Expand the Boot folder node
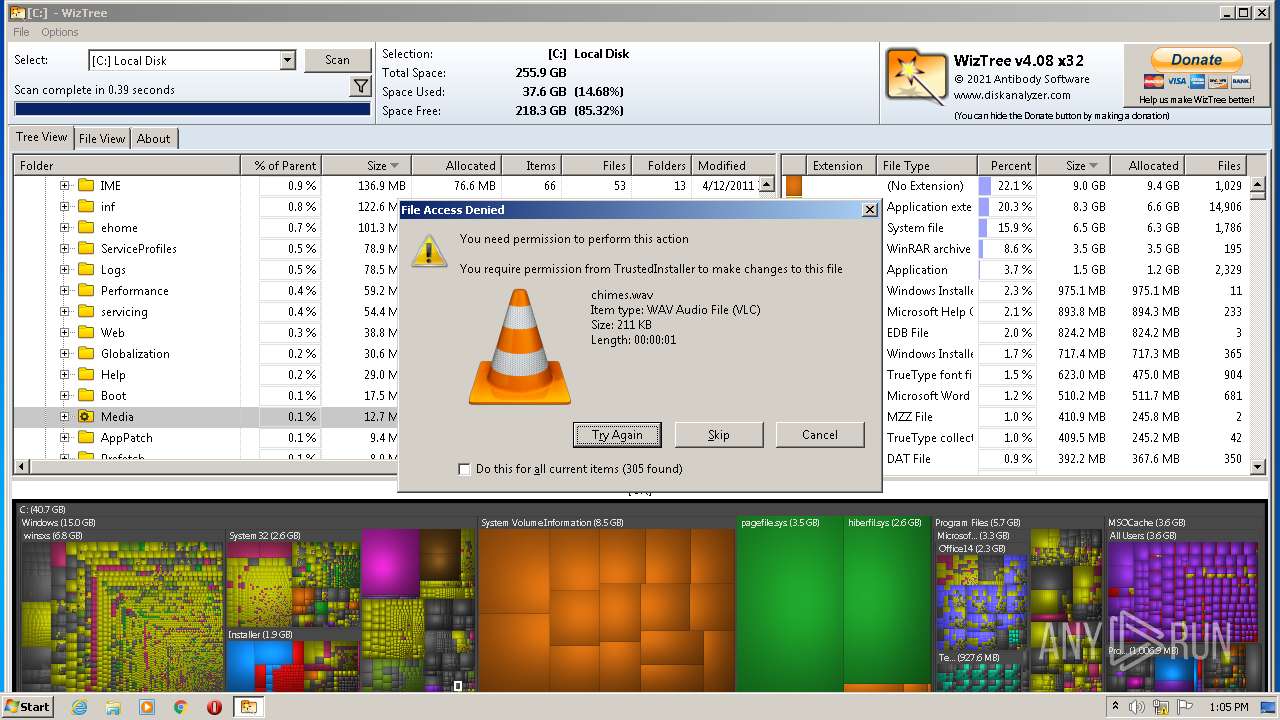This screenshot has height=720, width=1280. [x=64, y=395]
